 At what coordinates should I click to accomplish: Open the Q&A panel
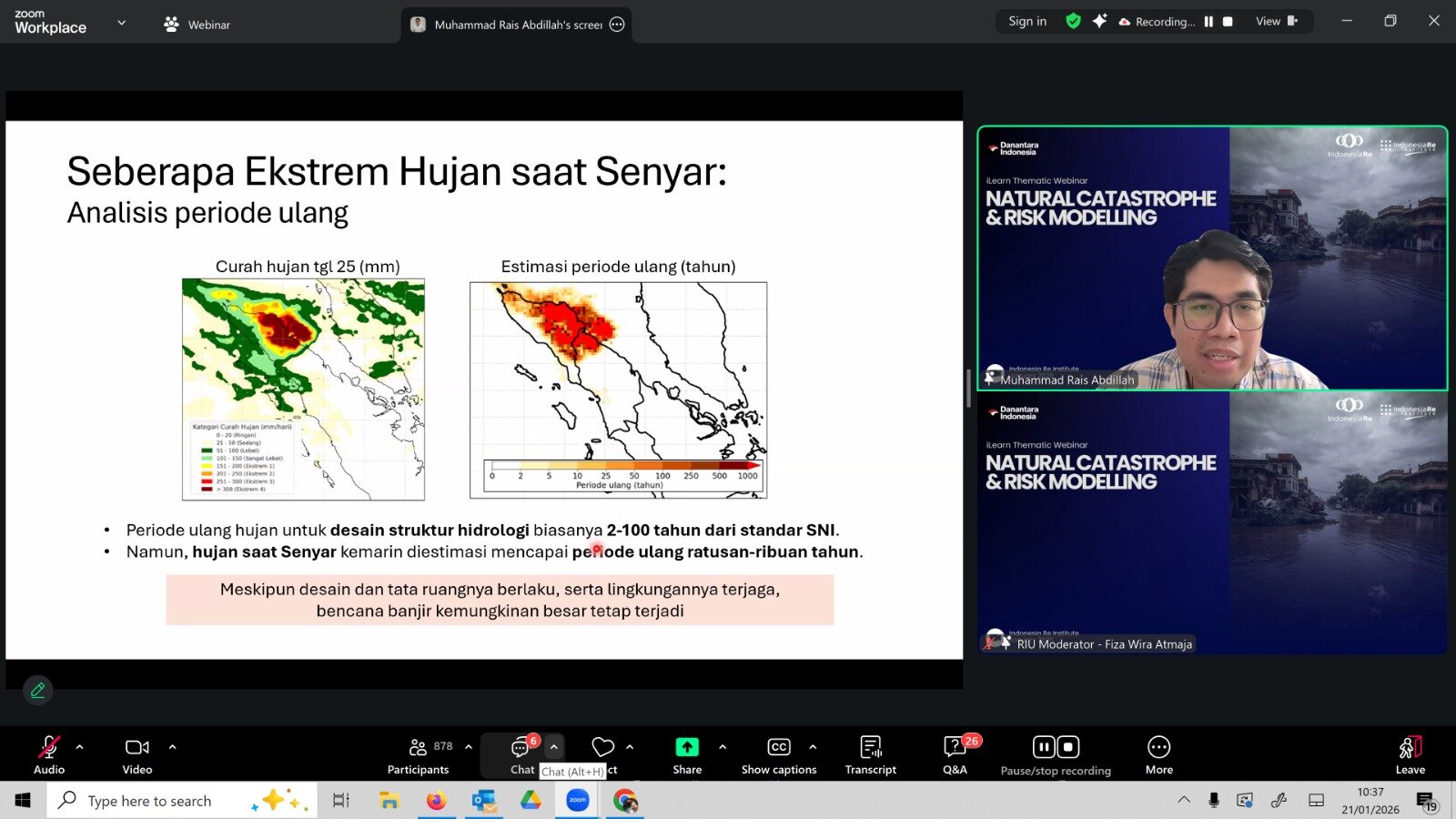pyautogui.click(x=955, y=755)
